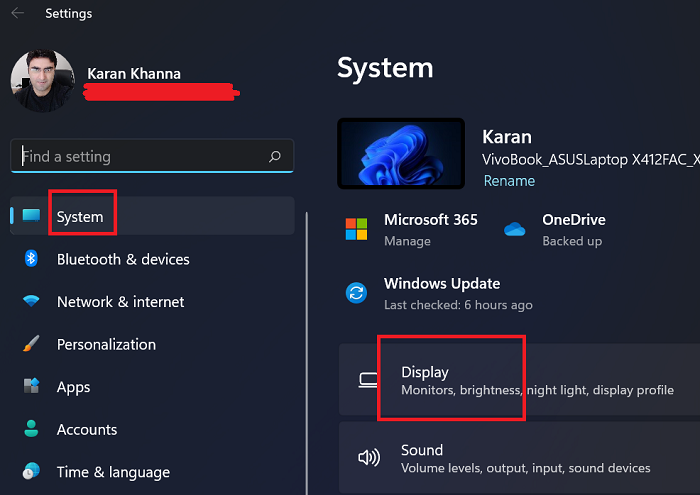700x495 pixels.
Task: Click the Accounts person icon
Action: 31,430
